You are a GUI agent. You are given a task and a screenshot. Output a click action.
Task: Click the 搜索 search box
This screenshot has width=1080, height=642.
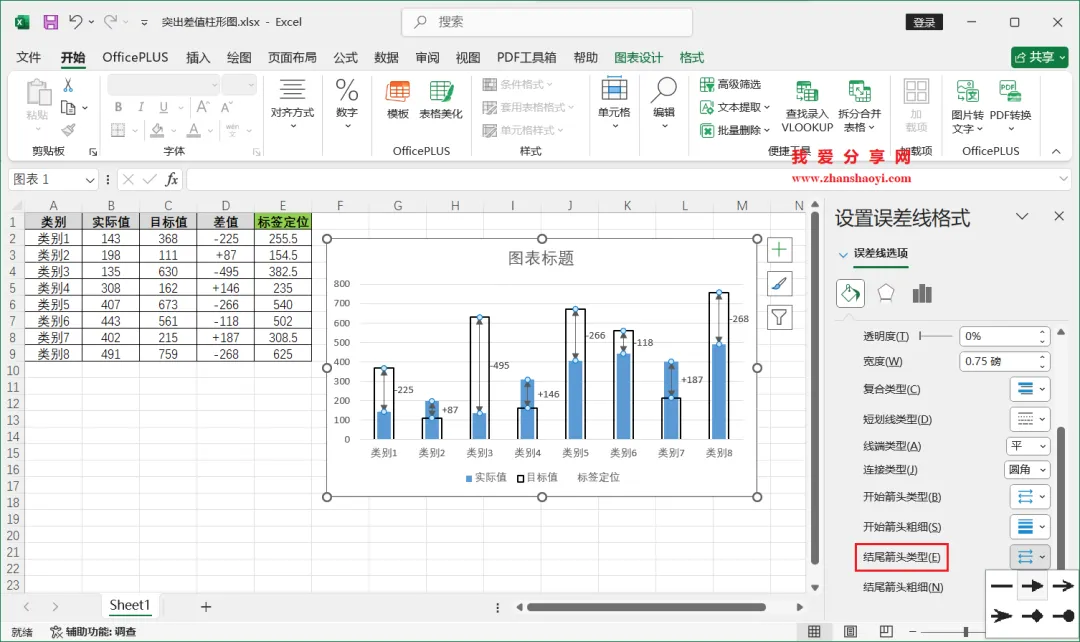coord(547,22)
